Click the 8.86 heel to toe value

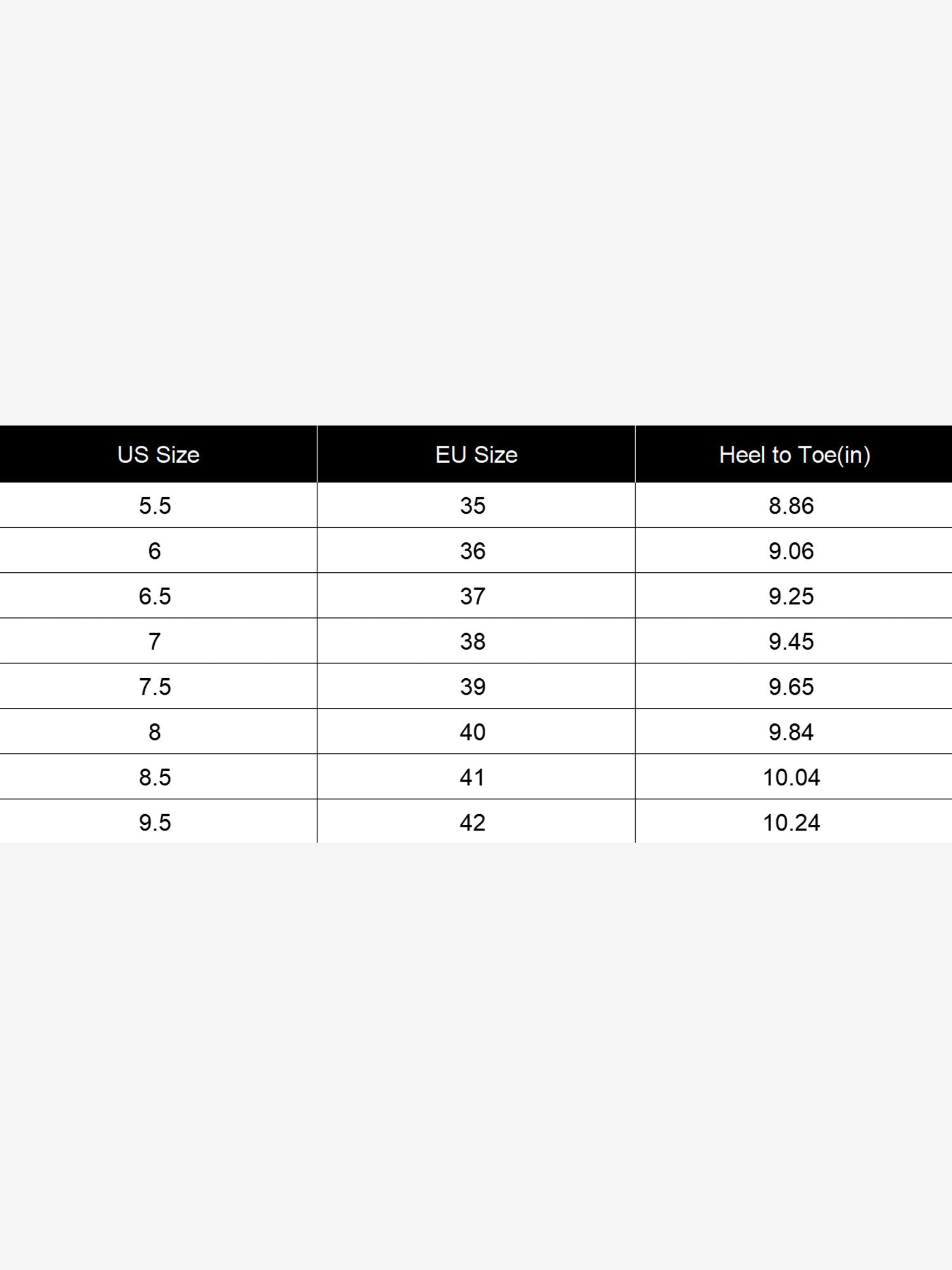[x=794, y=505]
